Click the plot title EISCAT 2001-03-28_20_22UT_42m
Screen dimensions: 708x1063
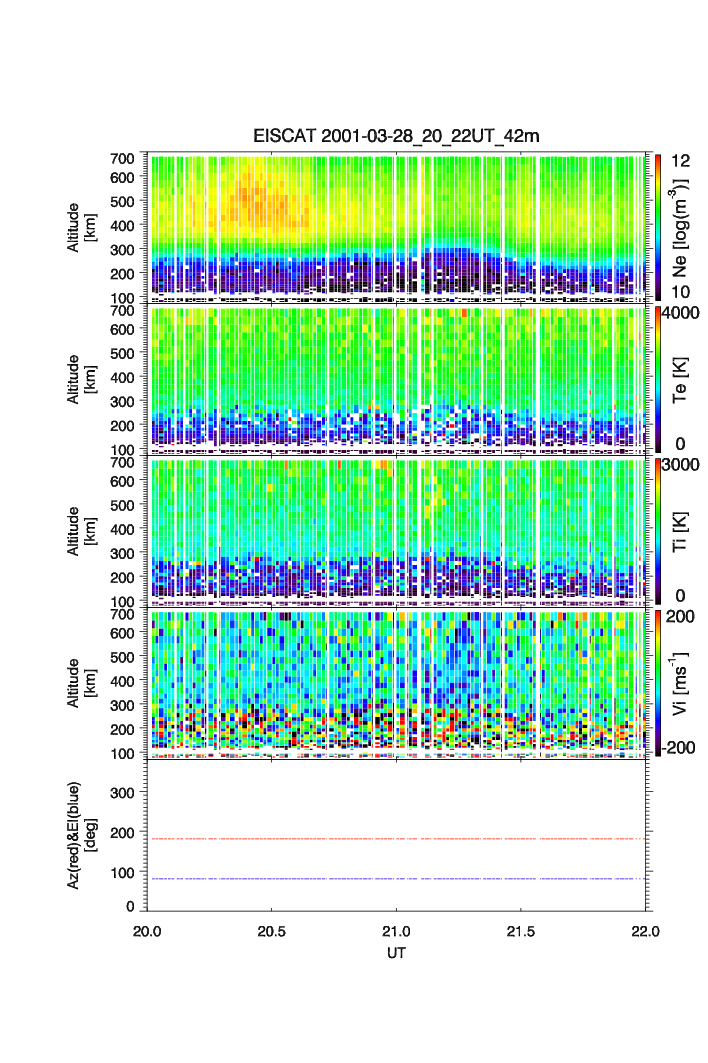point(396,136)
